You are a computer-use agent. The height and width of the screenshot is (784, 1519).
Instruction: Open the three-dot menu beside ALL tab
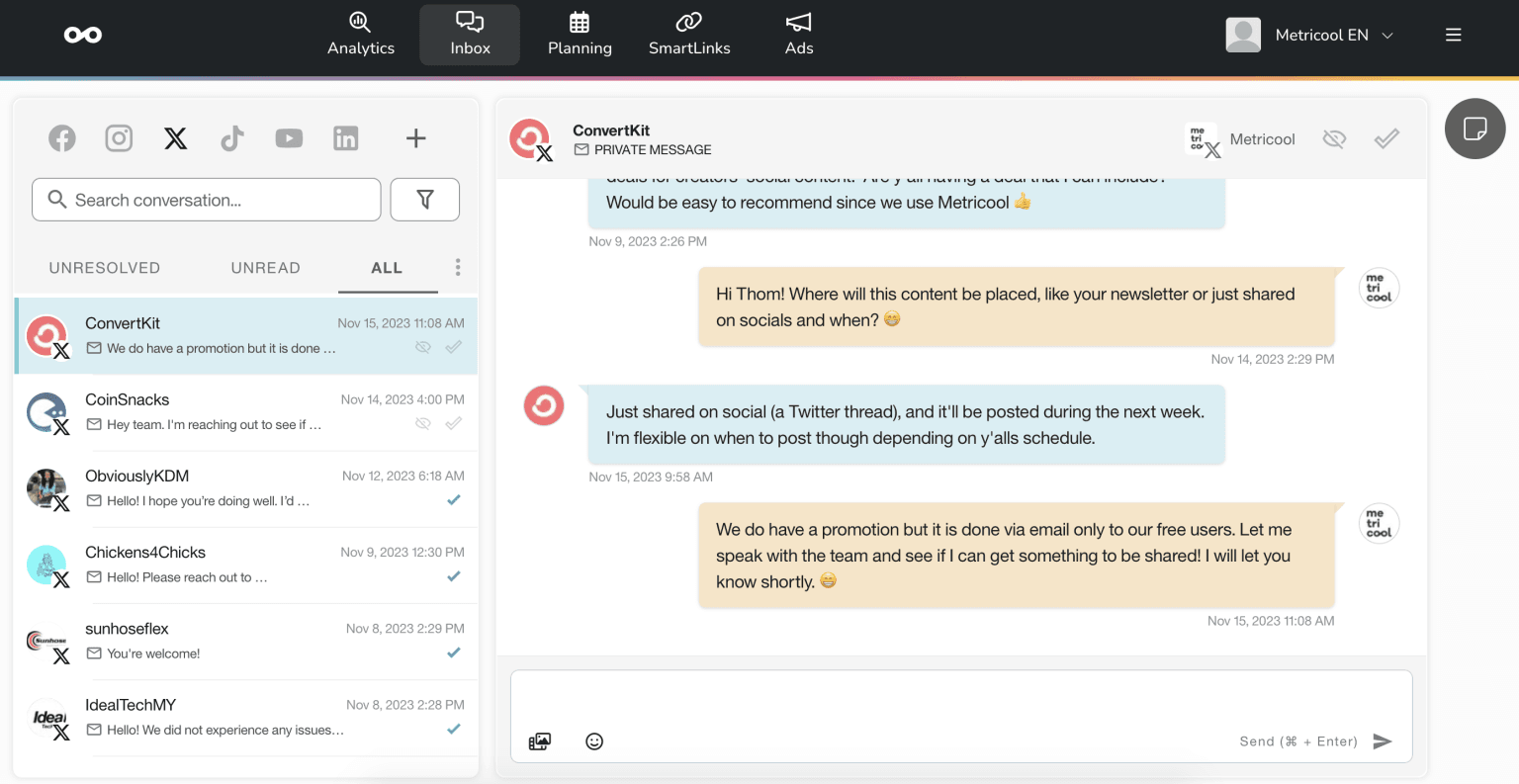pyautogui.click(x=458, y=267)
